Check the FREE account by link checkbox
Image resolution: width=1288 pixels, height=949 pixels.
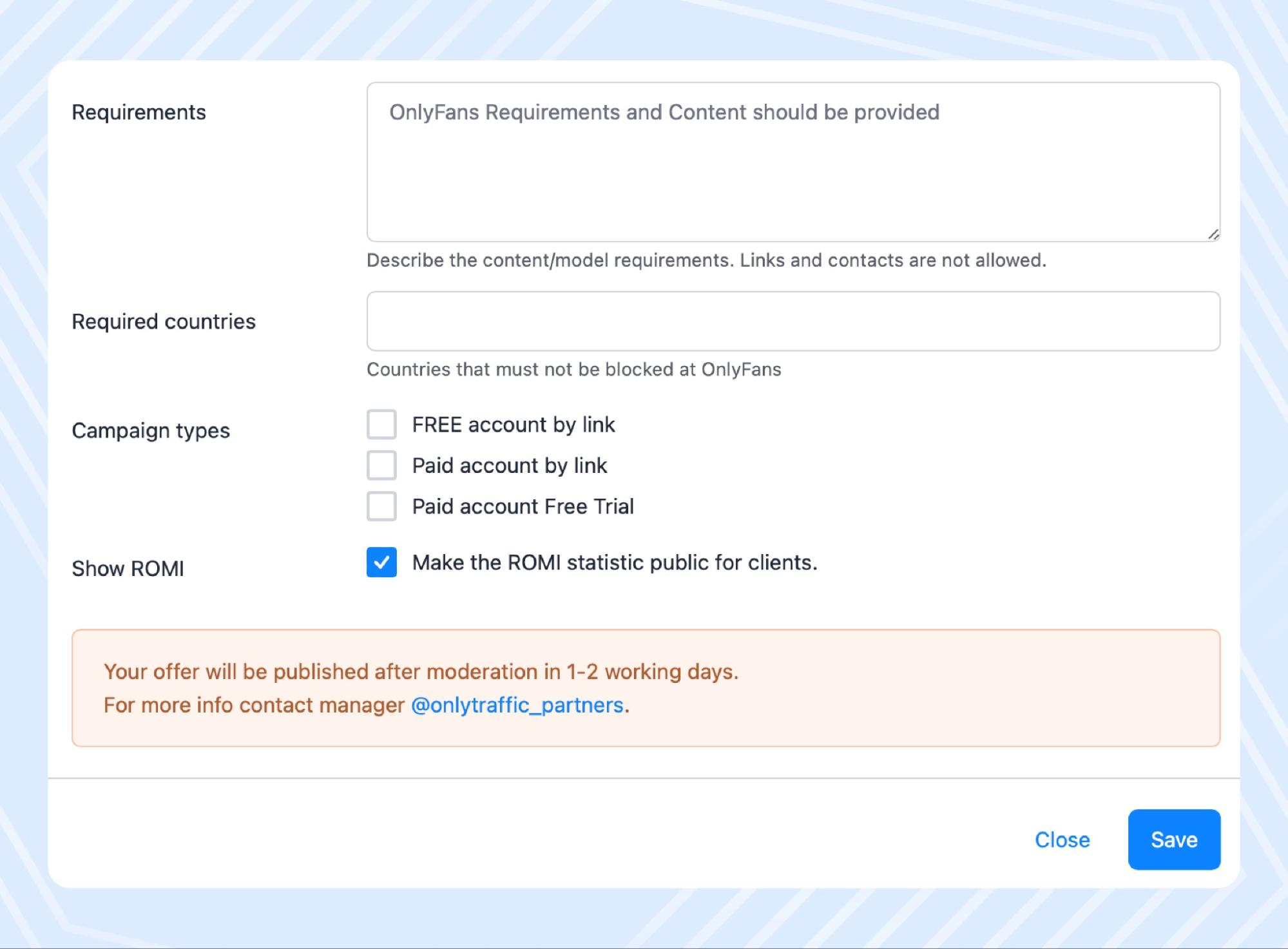pos(381,425)
